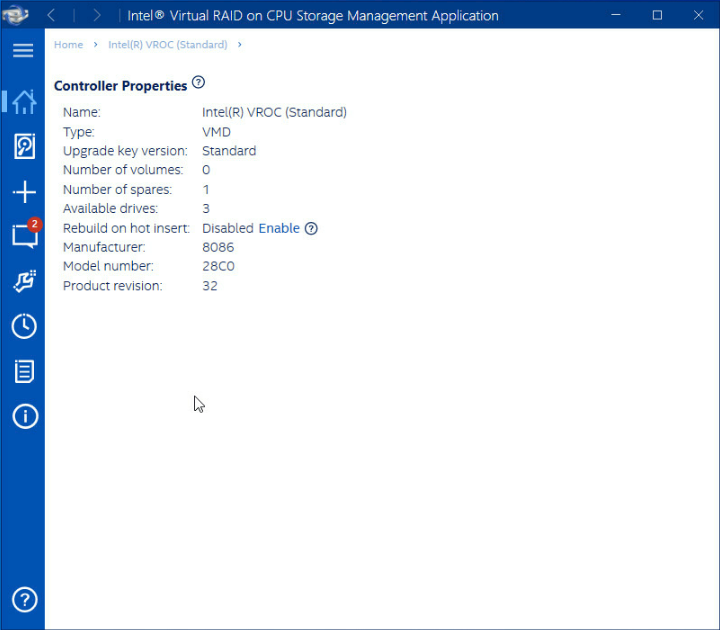Enable rebuild on hot insert

(279, 228)
